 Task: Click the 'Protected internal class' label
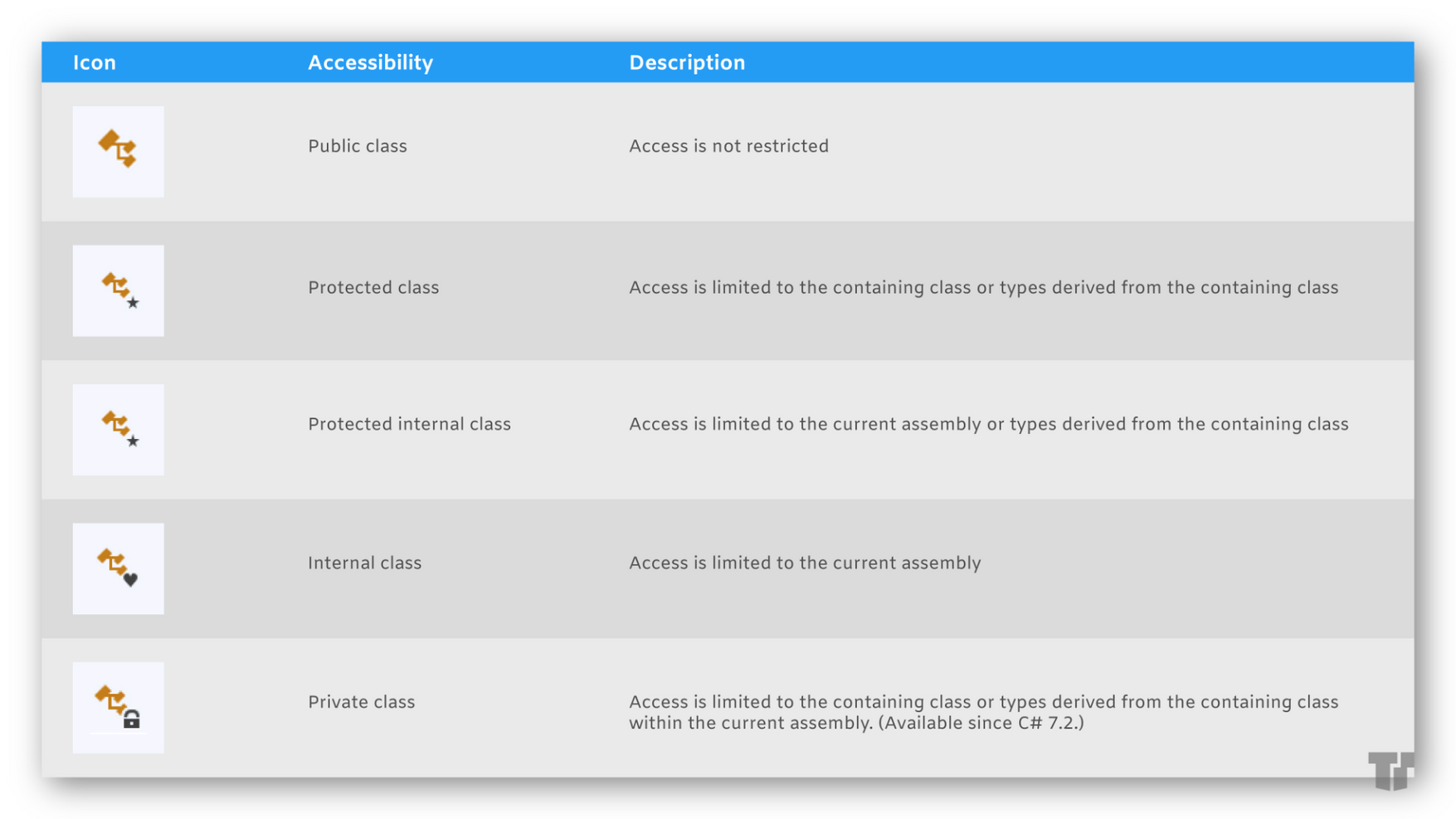[x=410, y=424]
